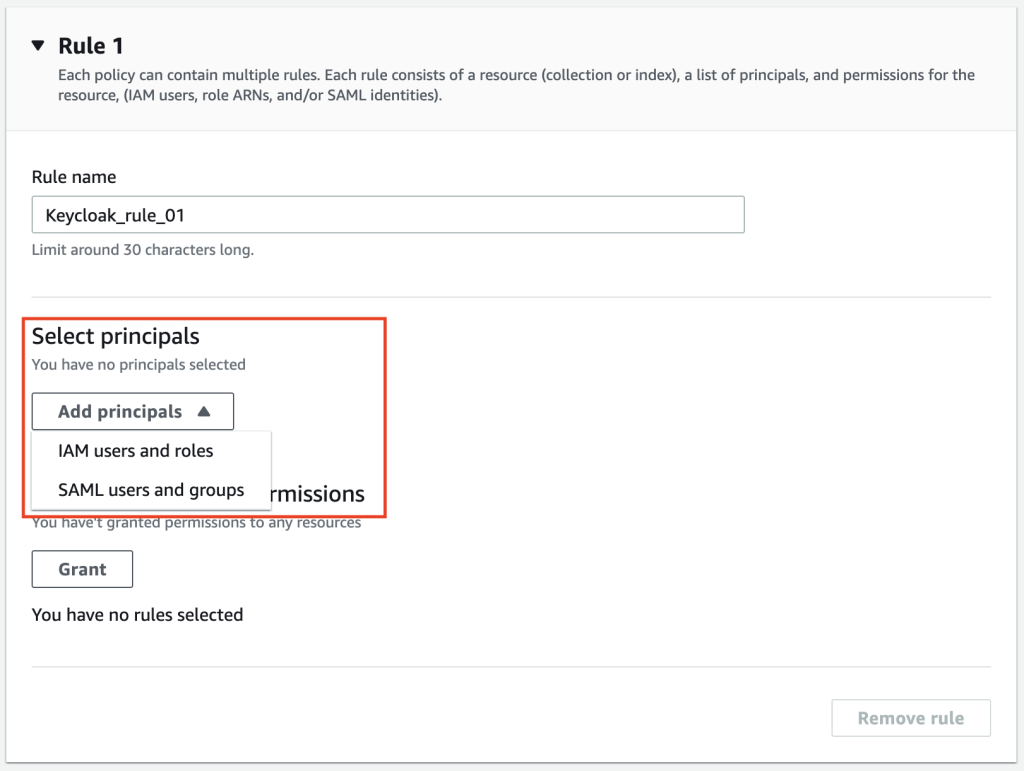1024x771 pixels.
Task: Click 'You have no principals selected' text
Action: (138, 364)
